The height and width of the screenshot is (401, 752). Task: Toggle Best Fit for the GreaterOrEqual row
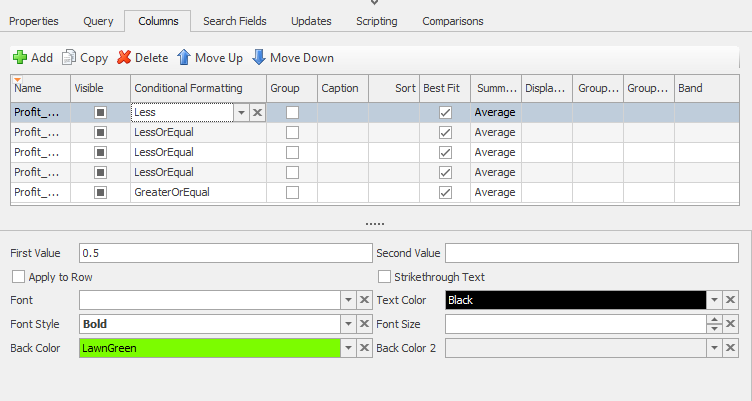coord(445,192)
